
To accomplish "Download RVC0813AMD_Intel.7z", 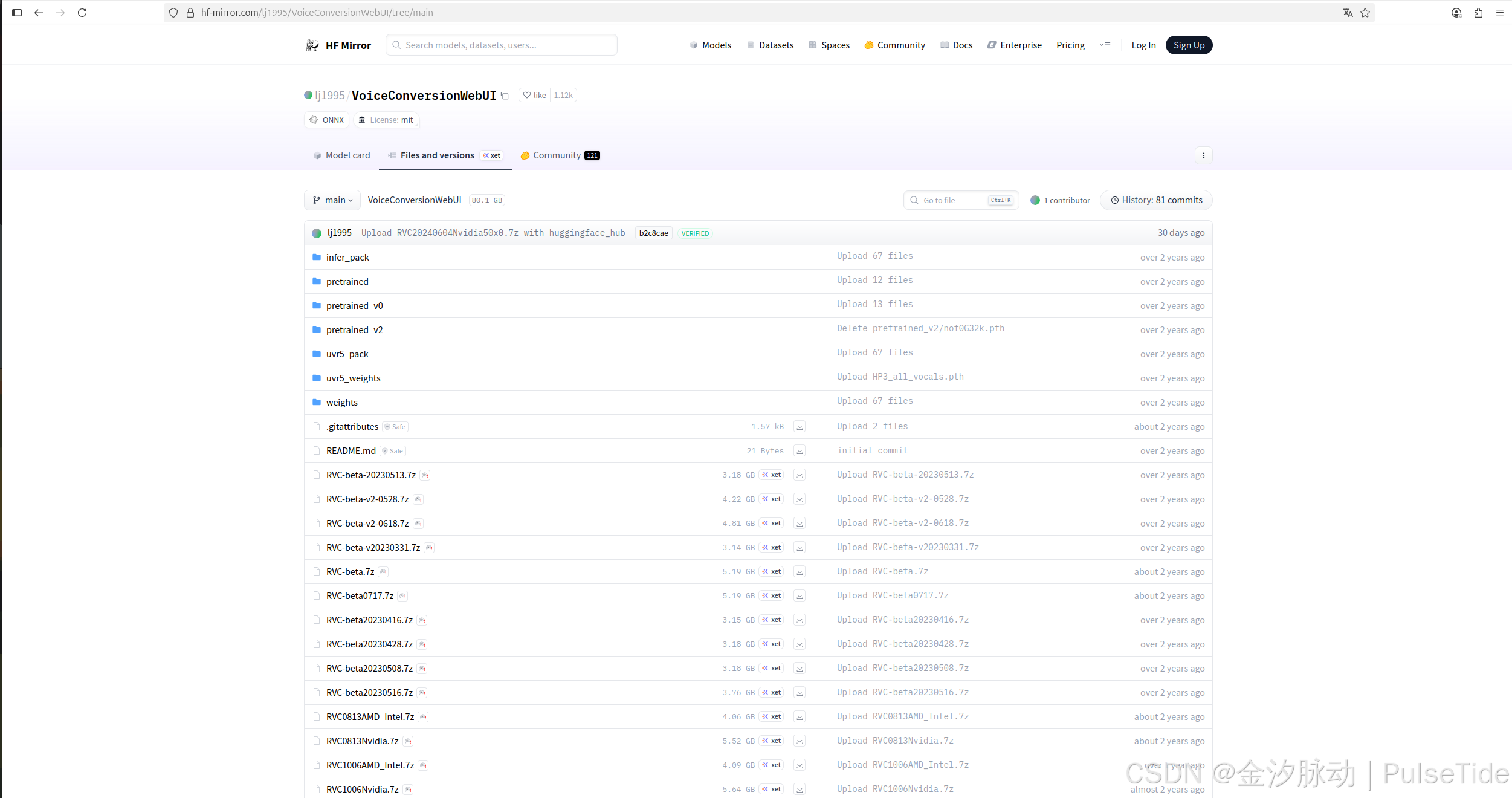I will coord(800,716).
